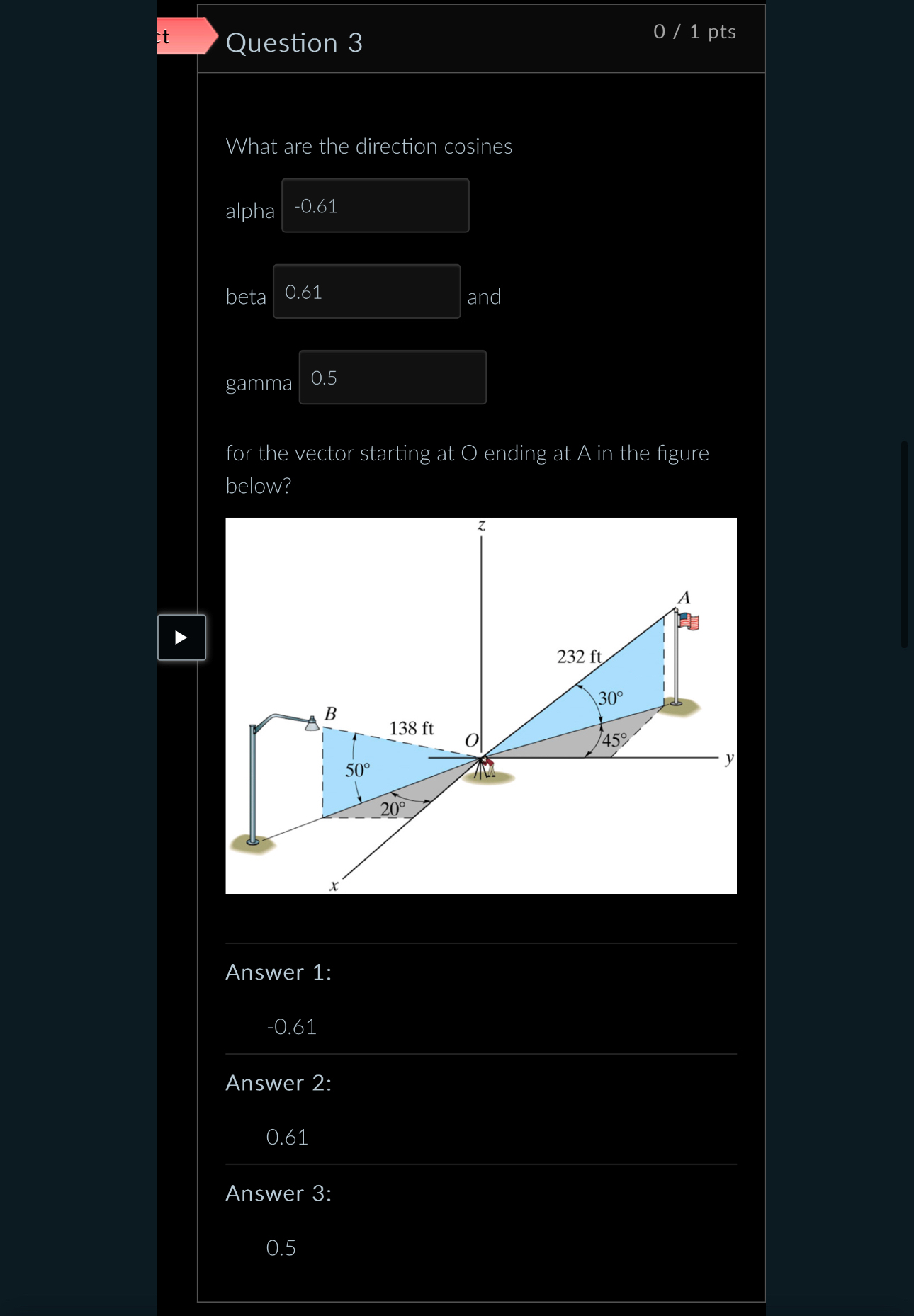Image resolution: width=914 pixels, height=1316 pixels.
Task: Select the beta answer input field
Action: click(366, 293)
